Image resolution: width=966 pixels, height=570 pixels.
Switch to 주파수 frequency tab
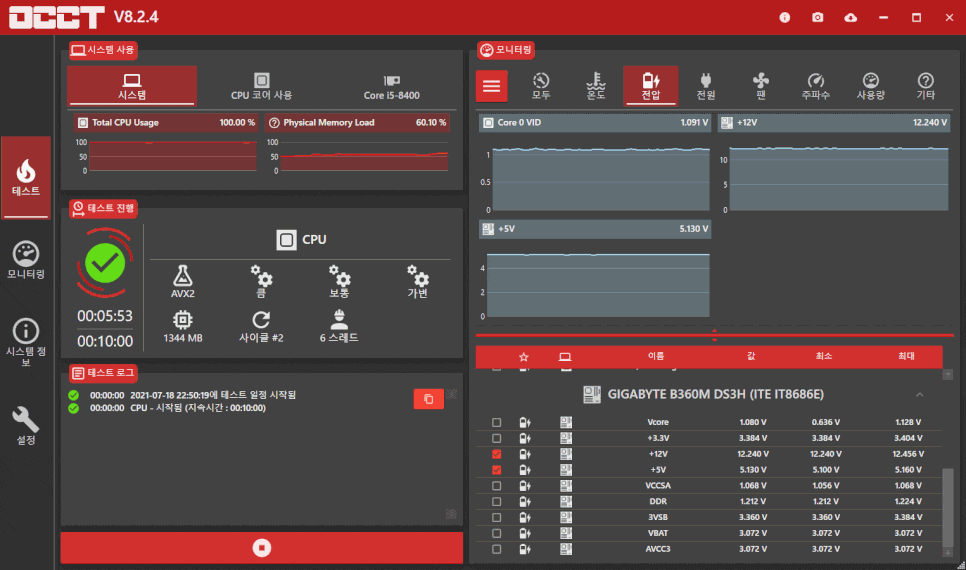click(x=816, y=86)
